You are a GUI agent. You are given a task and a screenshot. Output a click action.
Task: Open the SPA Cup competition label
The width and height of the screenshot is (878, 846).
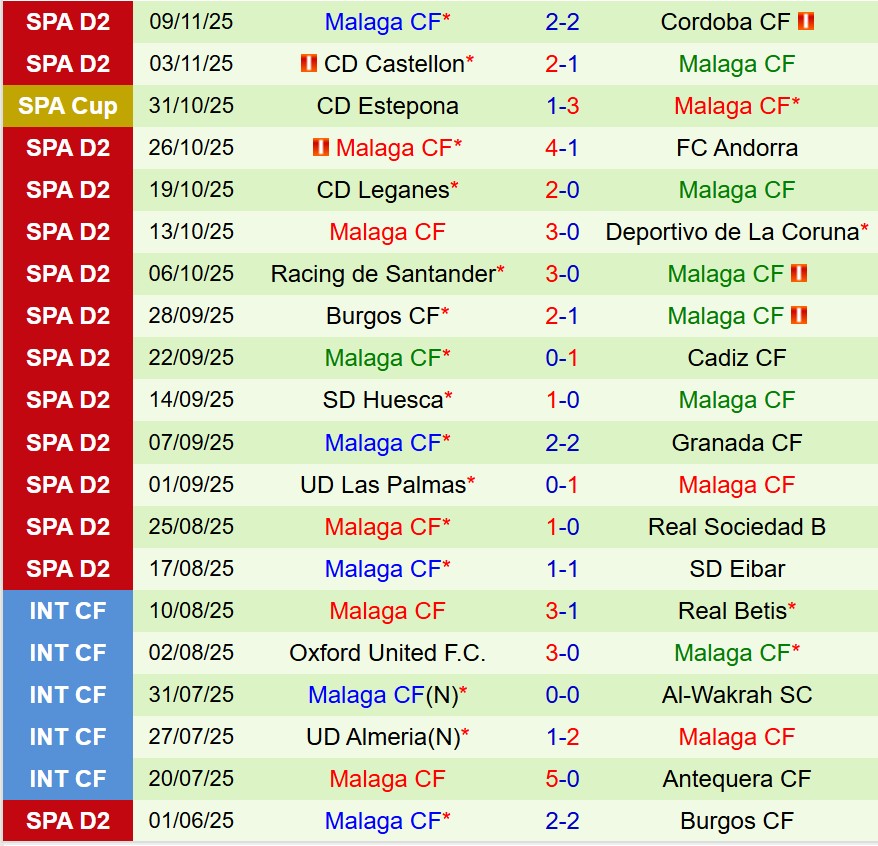coord(67,106)
